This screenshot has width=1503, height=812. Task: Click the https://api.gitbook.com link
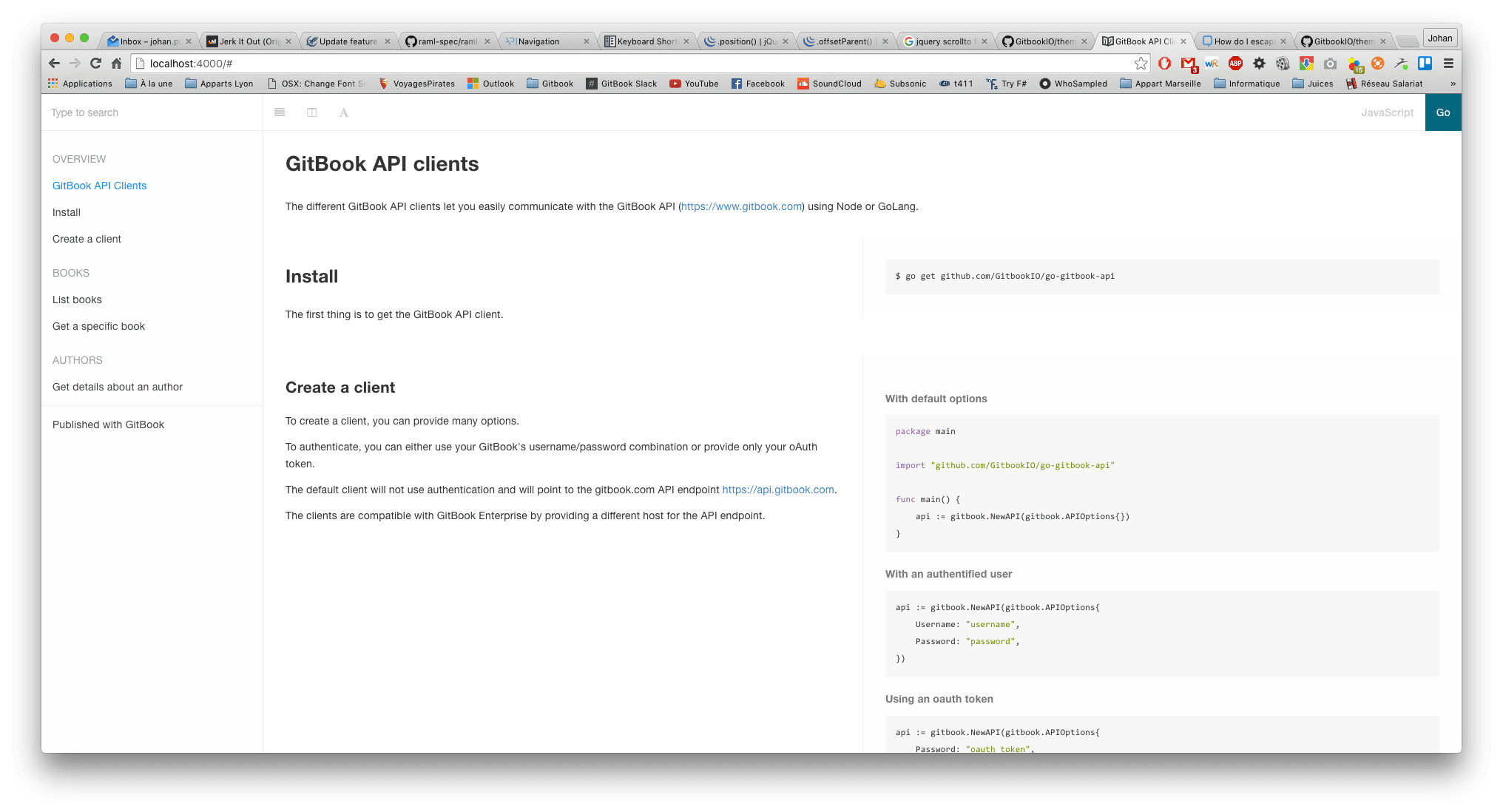[779, 489]
